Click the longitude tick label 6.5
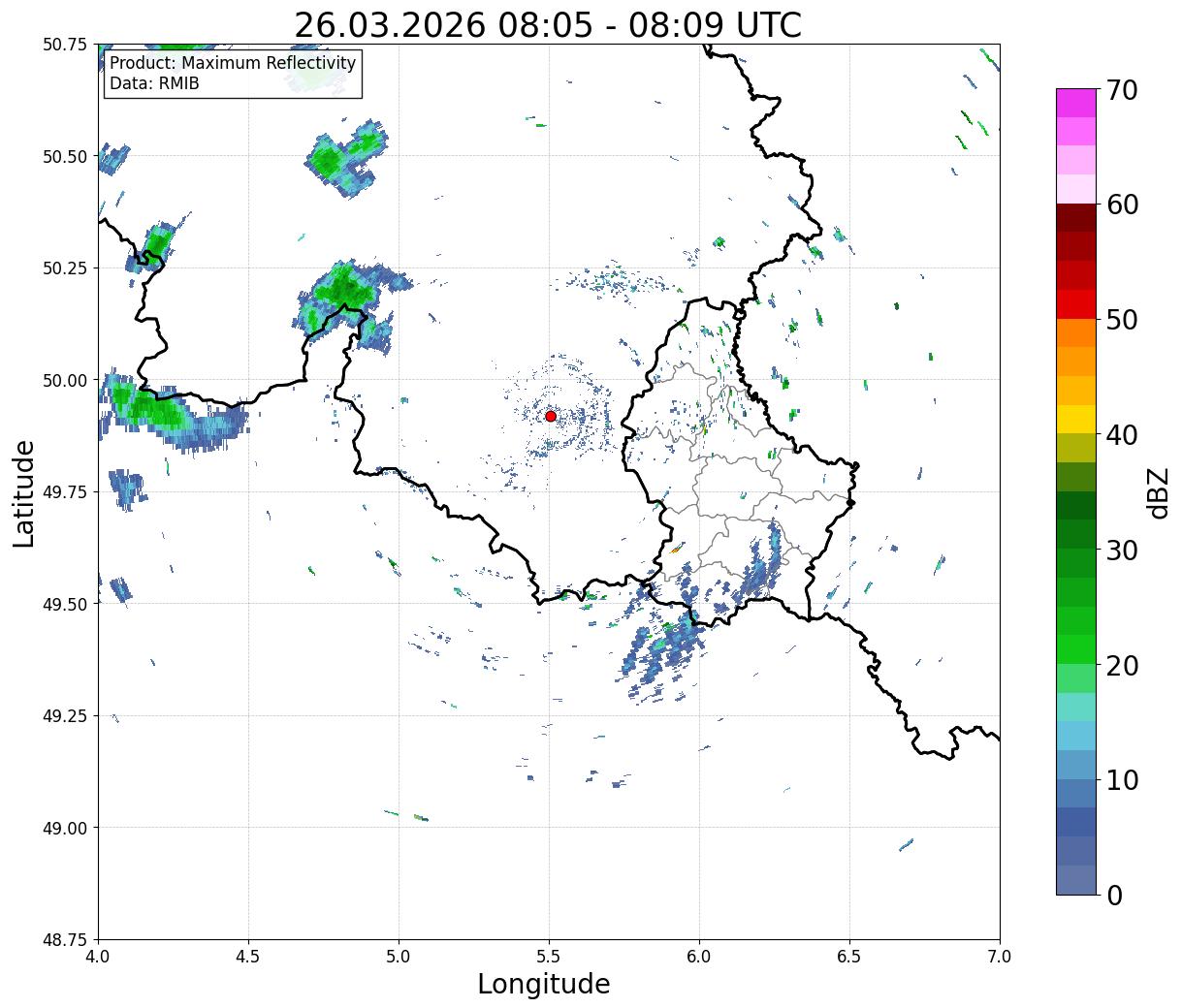The height and width of the screenshot is (1008, 1182). pos(849,957)
